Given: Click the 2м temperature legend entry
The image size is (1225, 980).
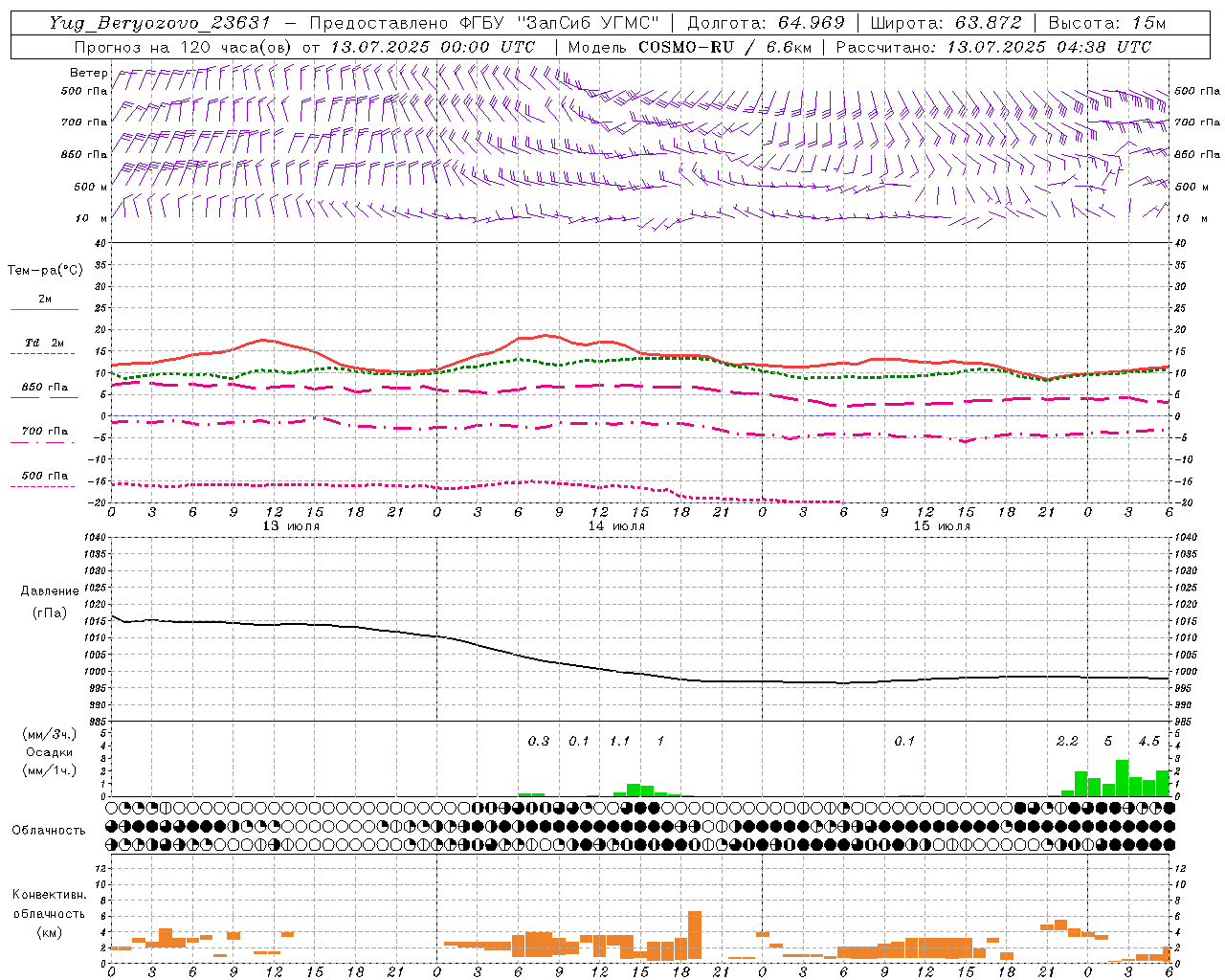Looking at the screenshot, I should coord(45,300).
